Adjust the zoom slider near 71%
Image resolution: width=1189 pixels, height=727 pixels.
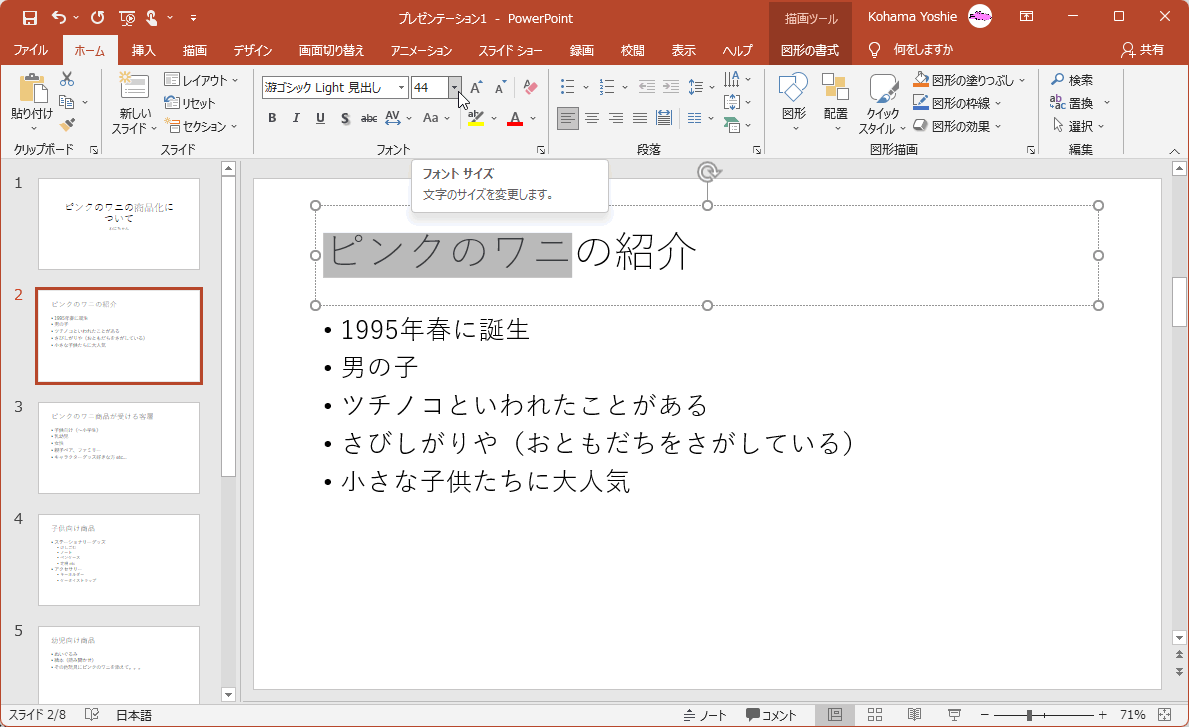click(x=1030, y=714)
